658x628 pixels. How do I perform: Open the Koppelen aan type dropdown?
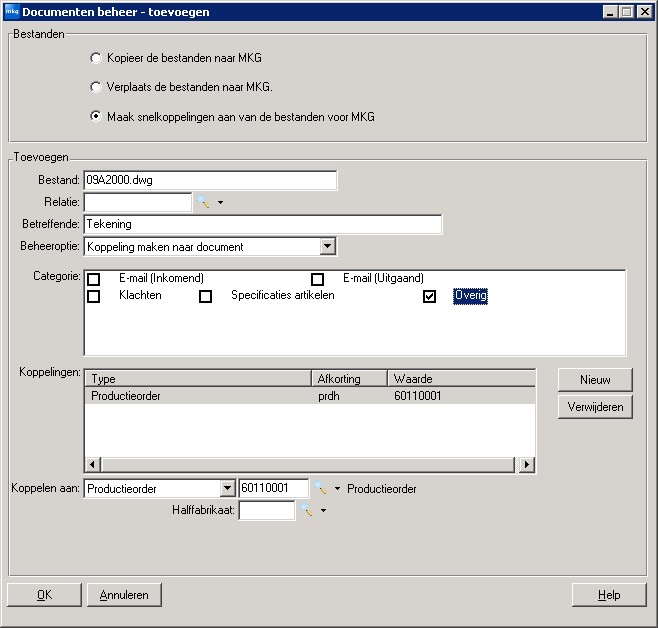pyautogui.click(x=227, y=488)
